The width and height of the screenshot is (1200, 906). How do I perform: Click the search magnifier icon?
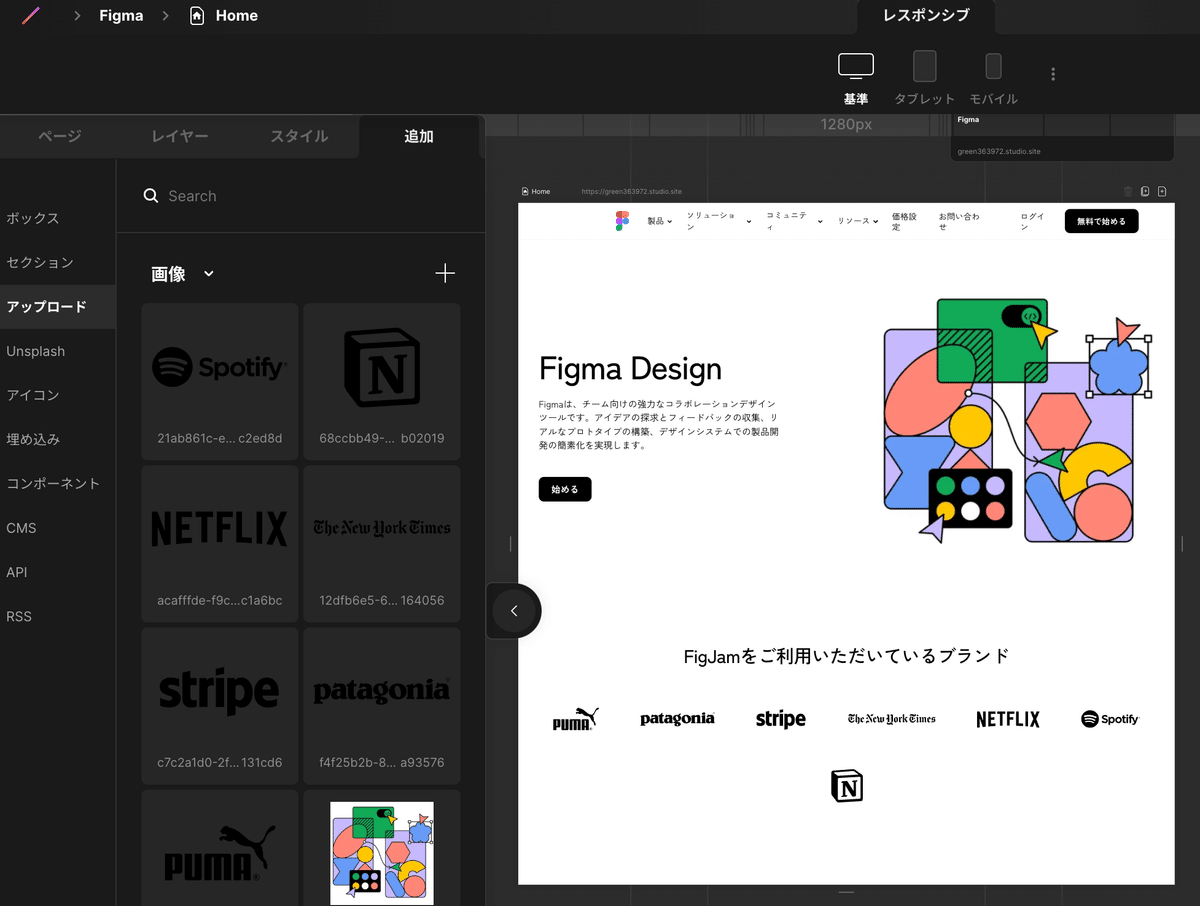[151, 196]
